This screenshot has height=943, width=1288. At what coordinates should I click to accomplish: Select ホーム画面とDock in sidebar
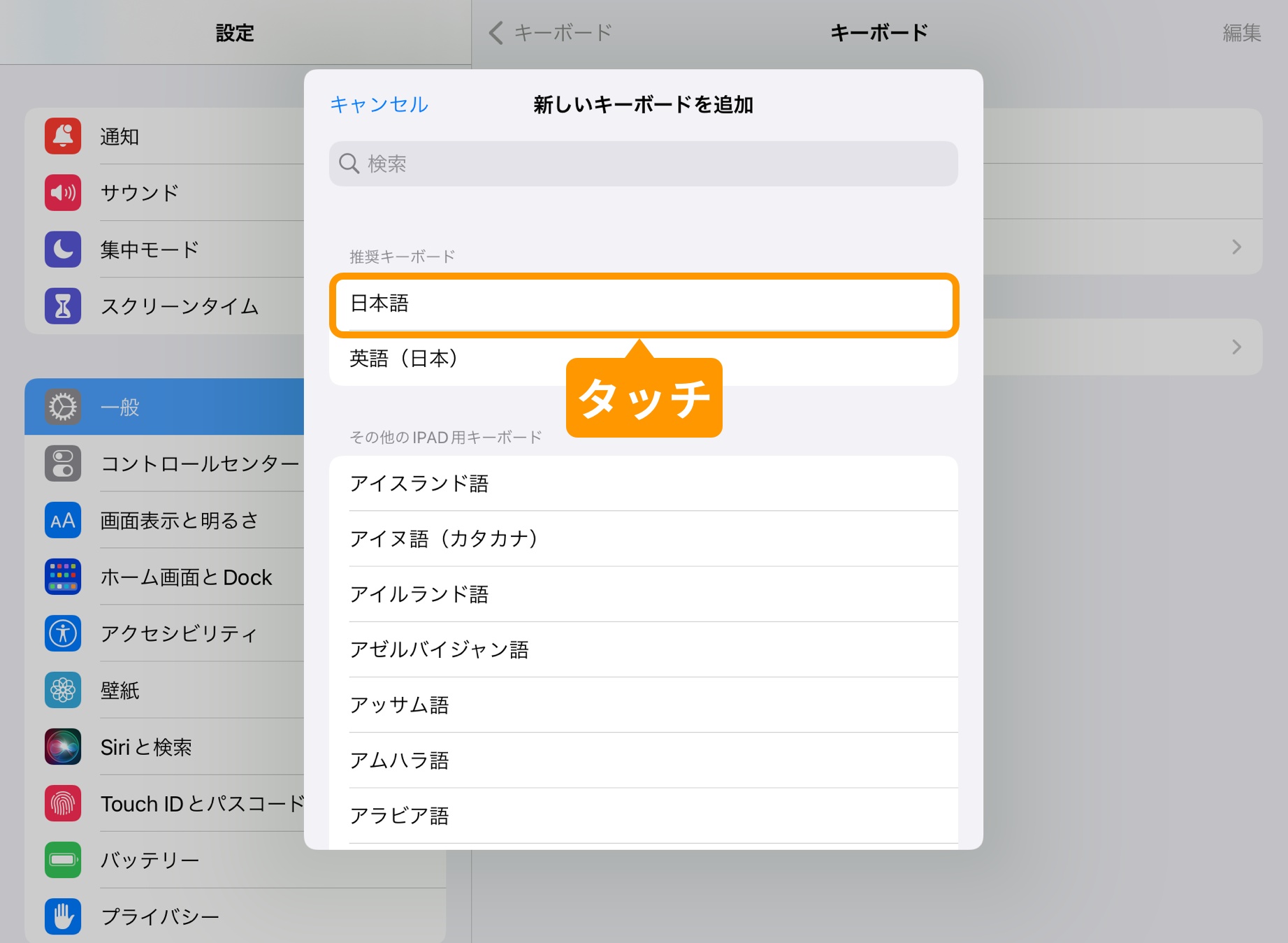pyautogui.click(x=187, y=577)
